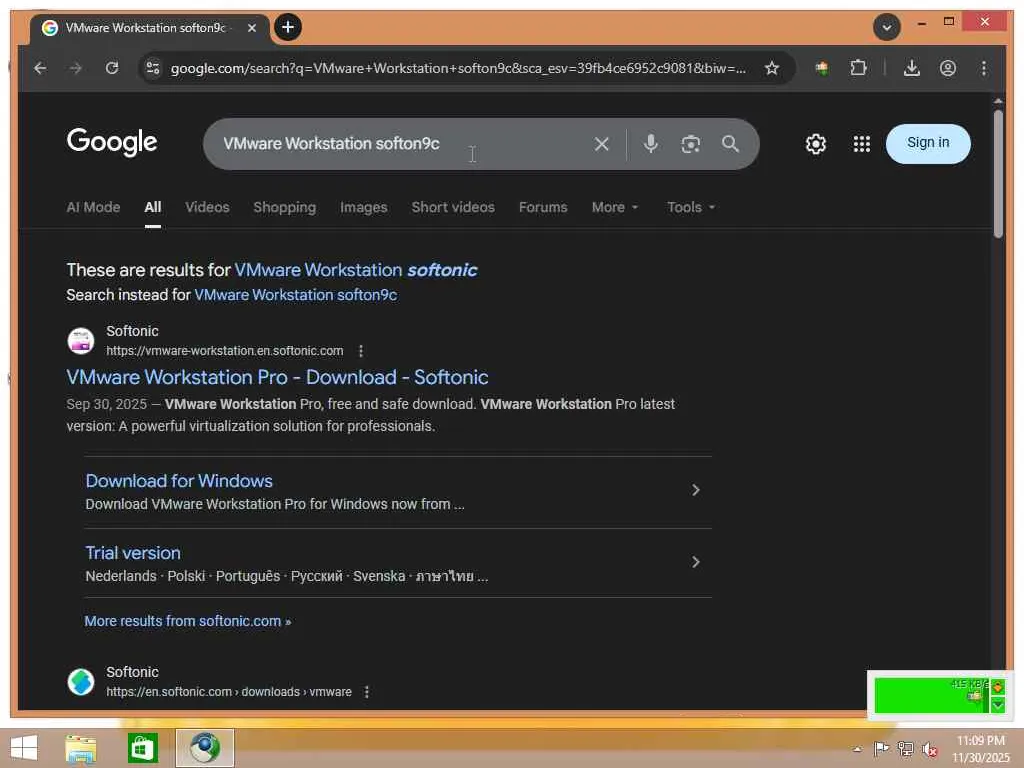View site information icon in address bar
Screen dimensions: 1024x768
tap(153, 68)
